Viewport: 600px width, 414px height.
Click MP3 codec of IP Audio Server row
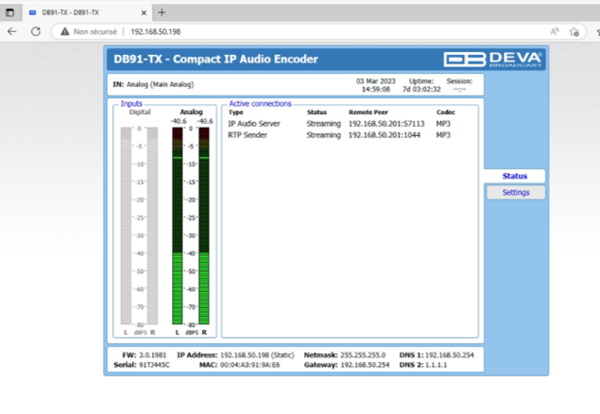point(443,124)
